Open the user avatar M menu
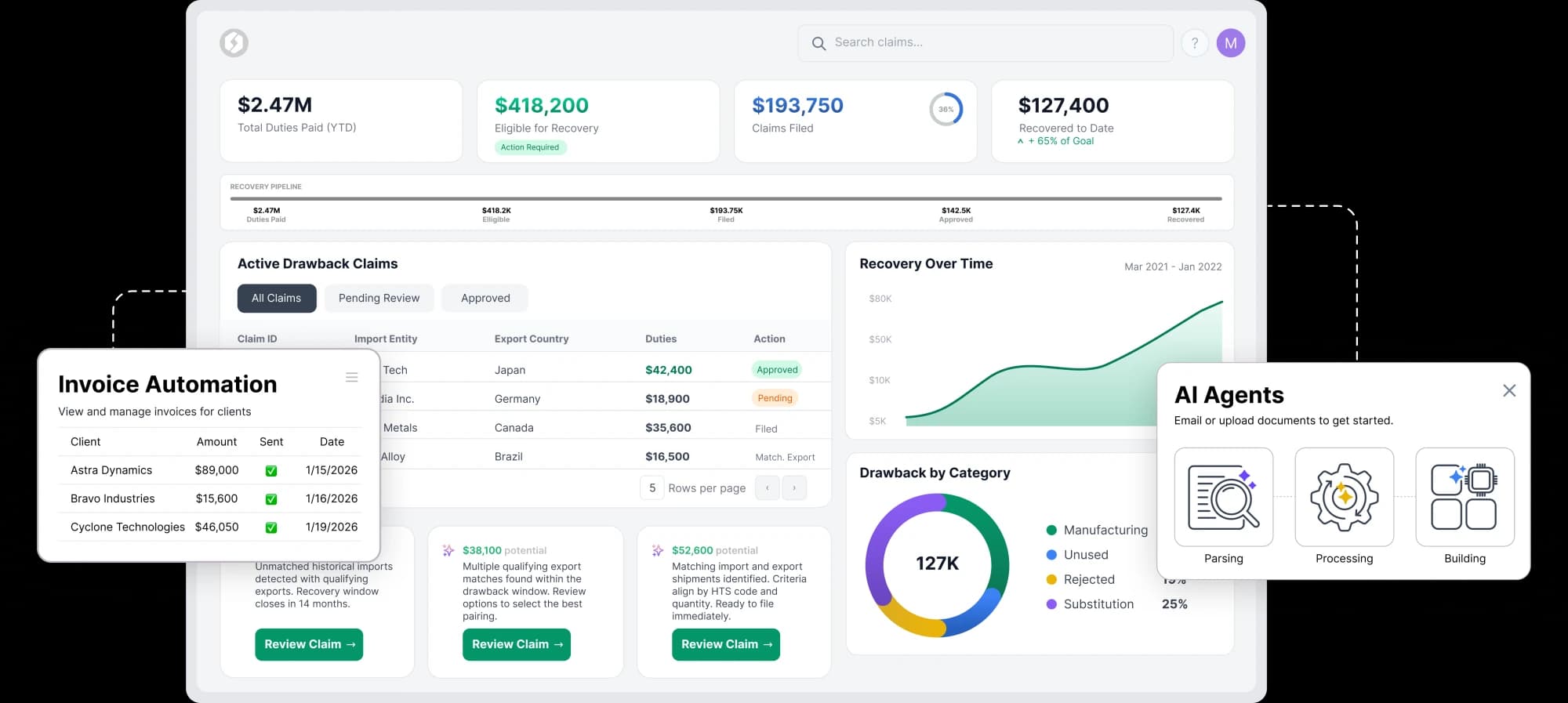This screenshot has width=1568, height=703. [x=1231, y=43]
